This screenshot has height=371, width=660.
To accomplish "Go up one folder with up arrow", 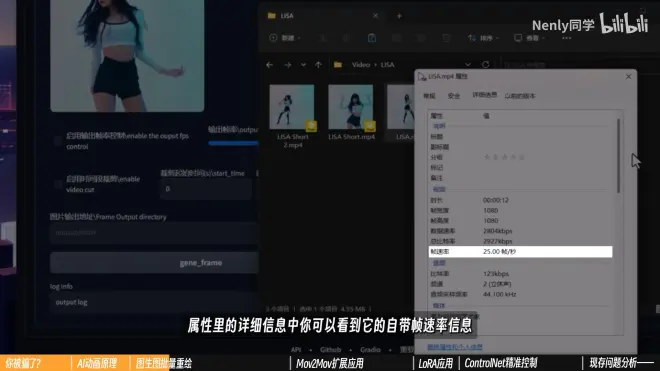I will click(x=318, y=65).
